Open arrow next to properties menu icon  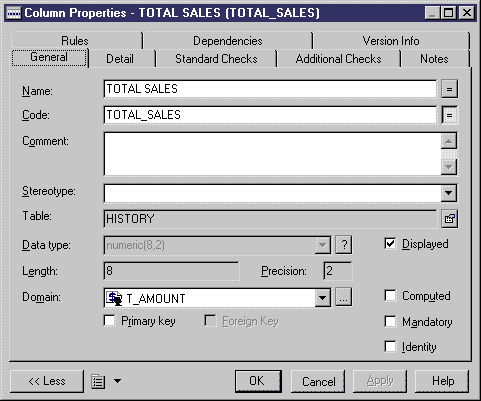pyautogui.click(x=117, y=381)
